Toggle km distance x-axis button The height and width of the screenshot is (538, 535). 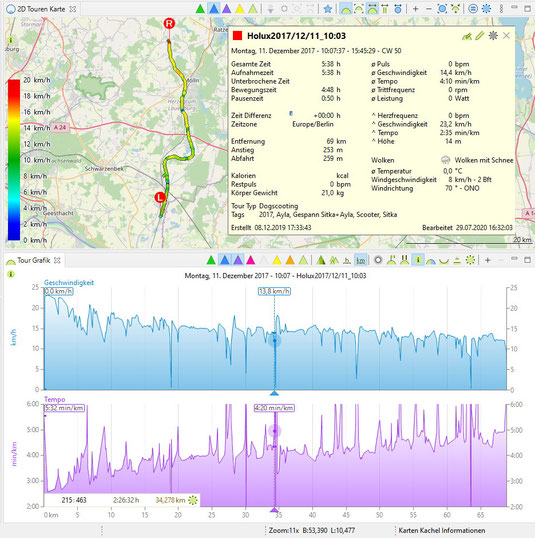coord(360,260)
